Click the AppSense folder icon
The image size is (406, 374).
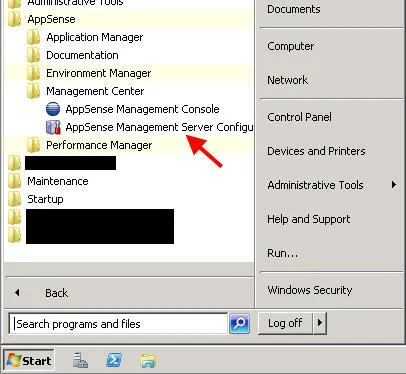point(14,19)
